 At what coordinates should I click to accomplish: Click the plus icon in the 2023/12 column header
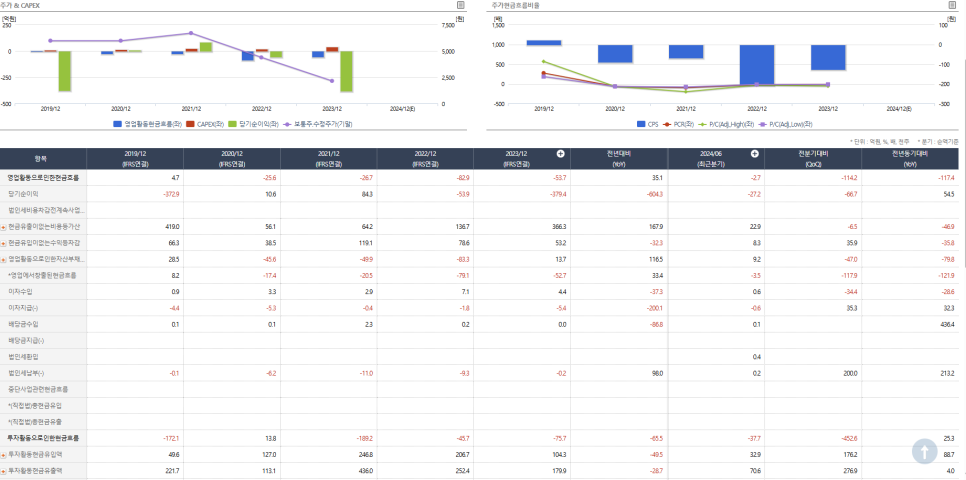click(561, 153)
